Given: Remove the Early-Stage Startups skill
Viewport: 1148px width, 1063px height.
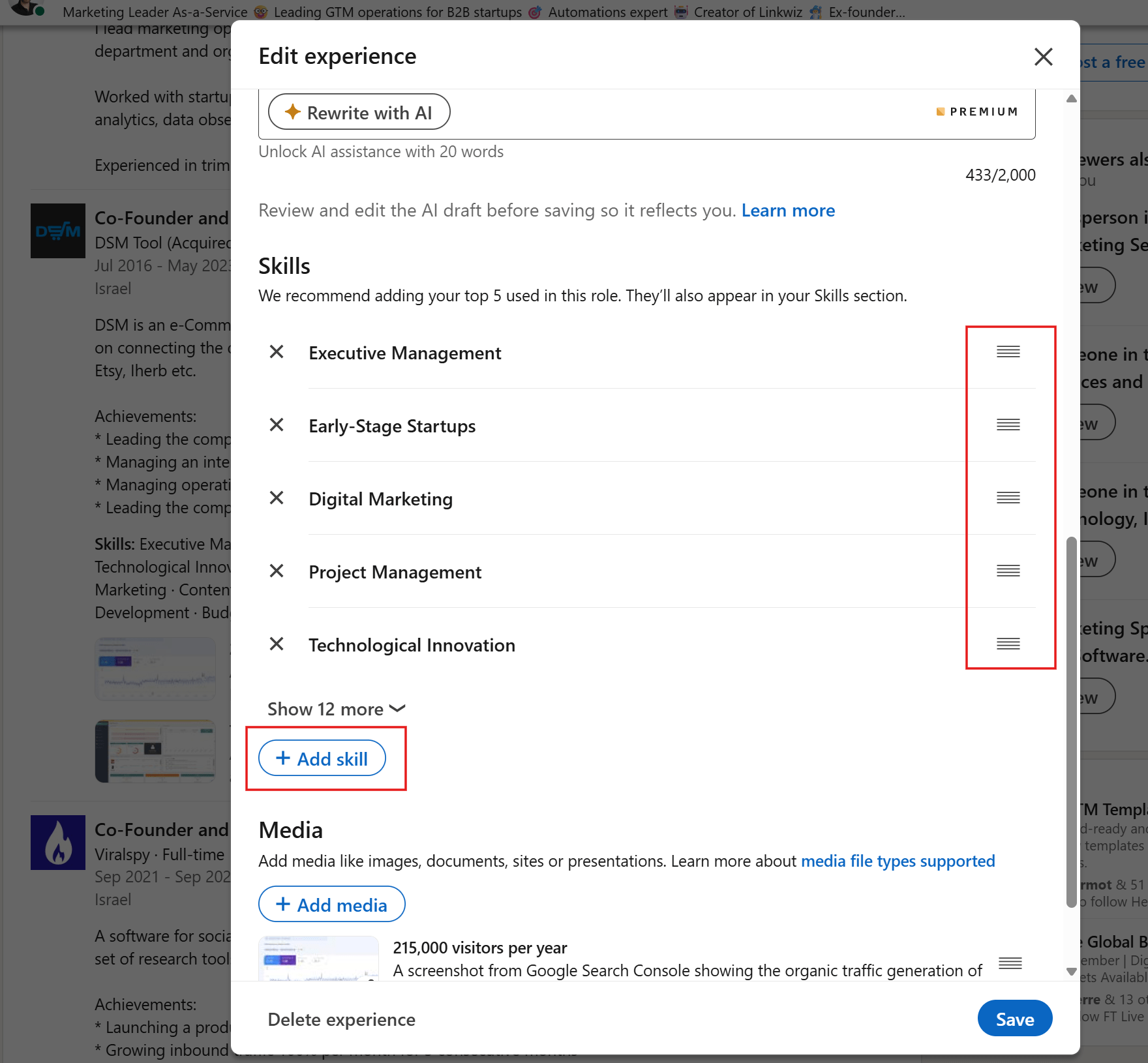Looking at the screenshot, I should 277,425.
